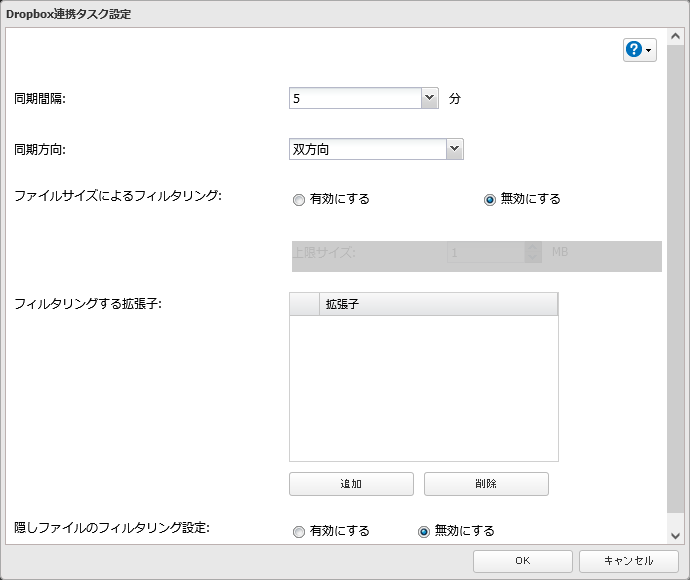Click the 拡張子 column header
690x580 pixels.
438,304
